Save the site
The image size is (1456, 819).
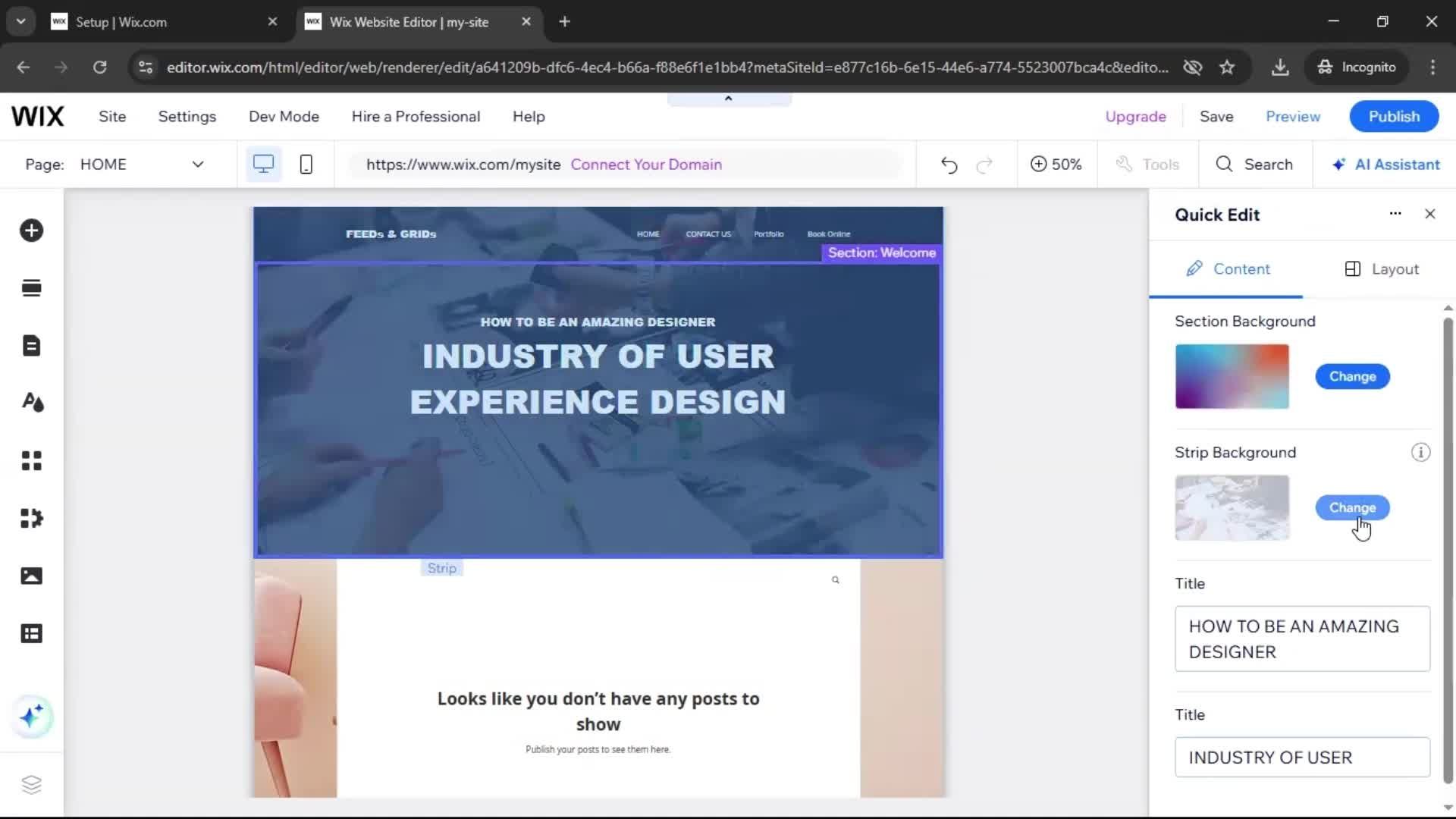pyautogui.click(x=1216, y=117)
